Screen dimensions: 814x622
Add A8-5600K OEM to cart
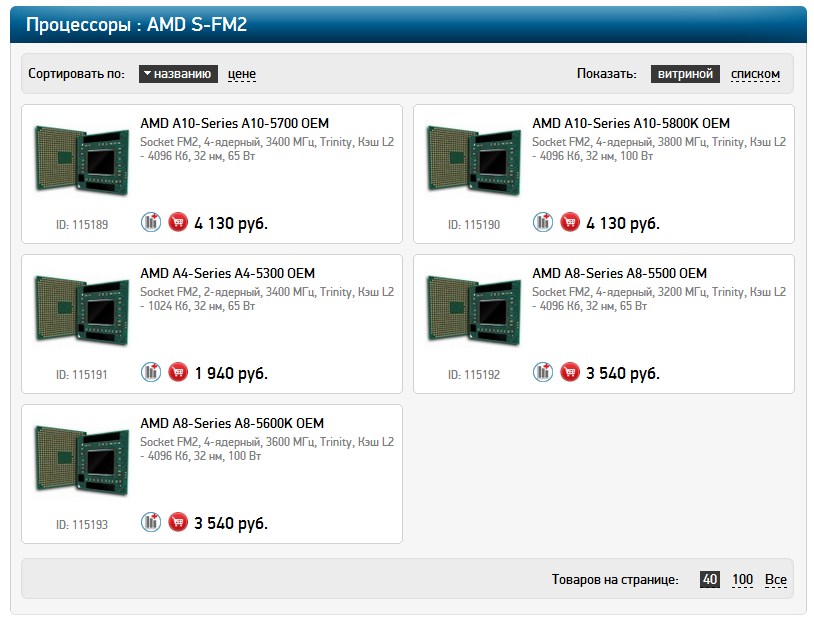pyautogui.click(x=178, y=522)
